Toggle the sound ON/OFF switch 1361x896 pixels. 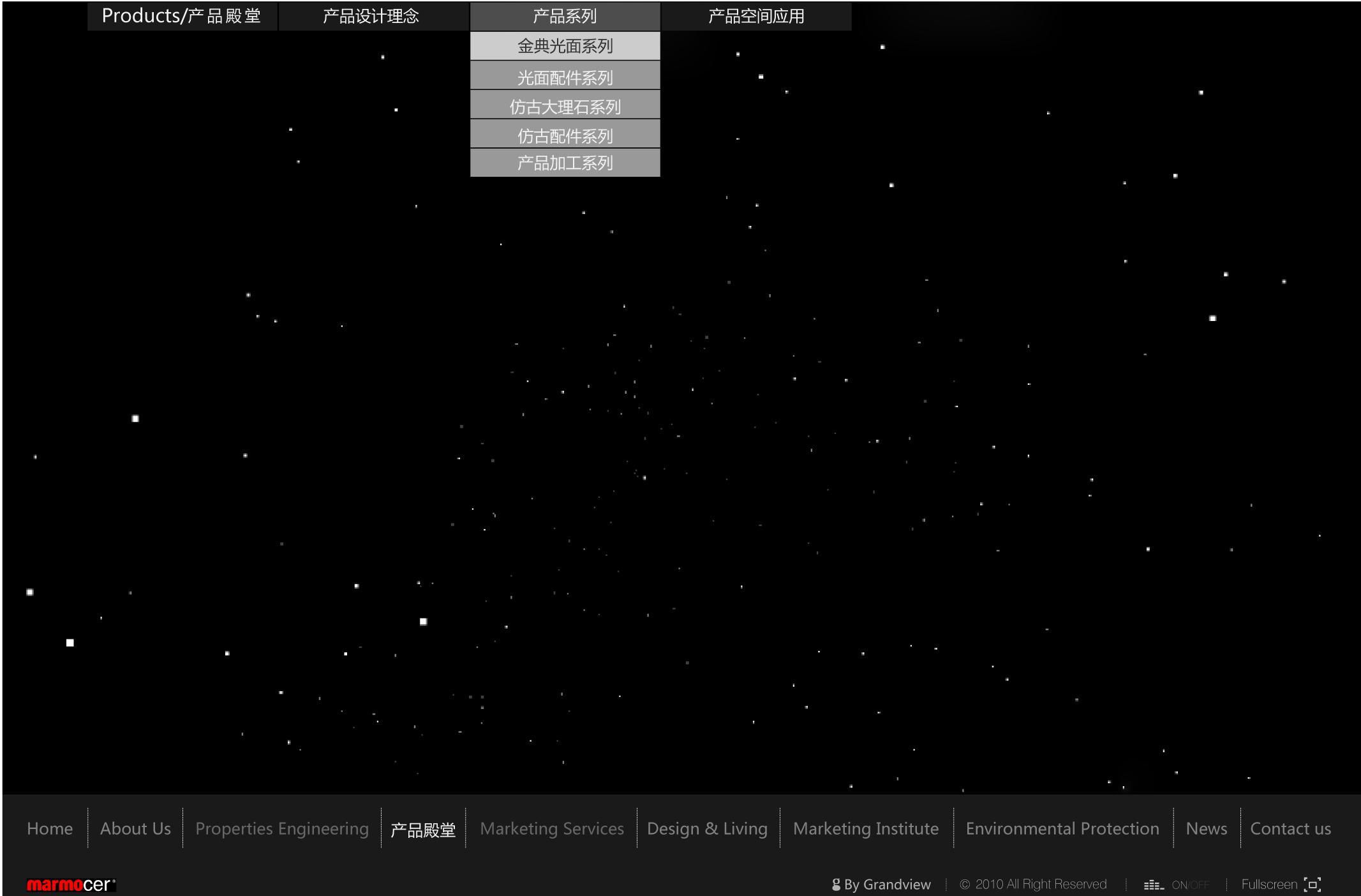[1190, 885]
